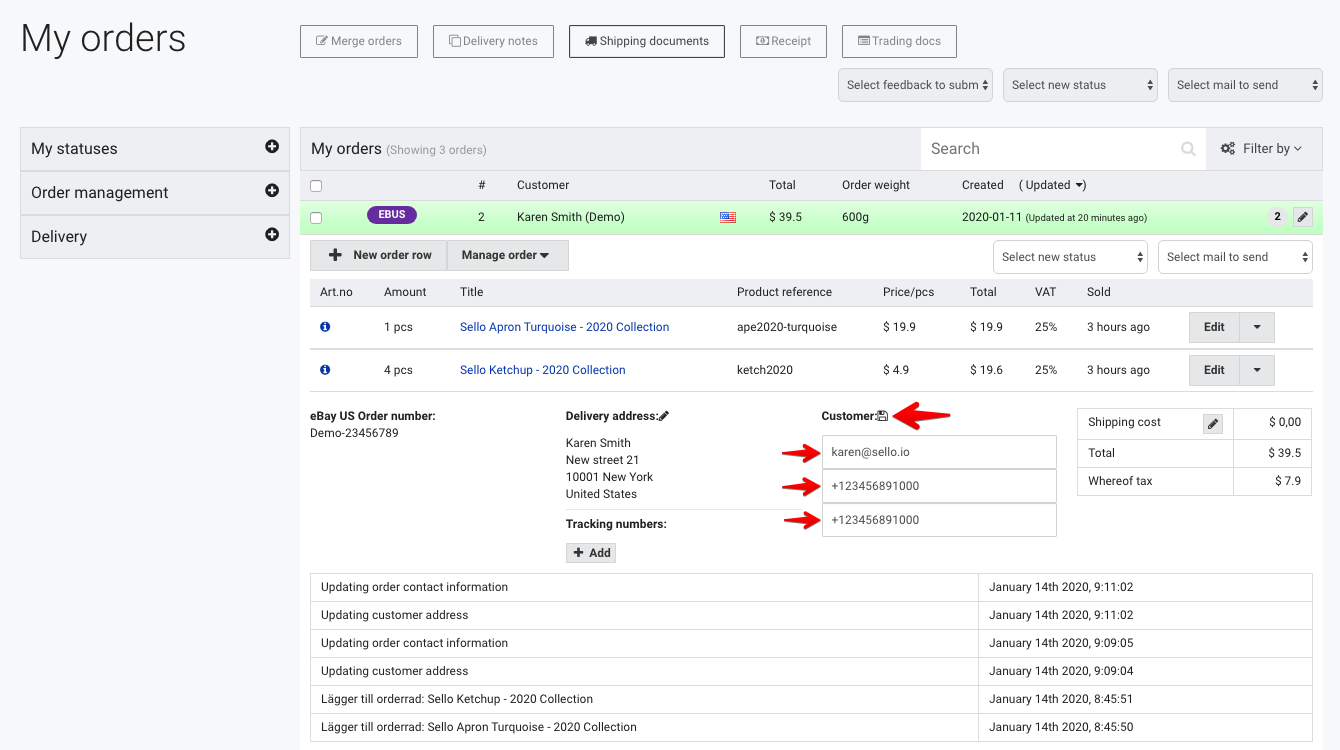The image size is (1340, 750).
Task: Open Select feedback to submit dropdown
Action: tap(915, 85)
